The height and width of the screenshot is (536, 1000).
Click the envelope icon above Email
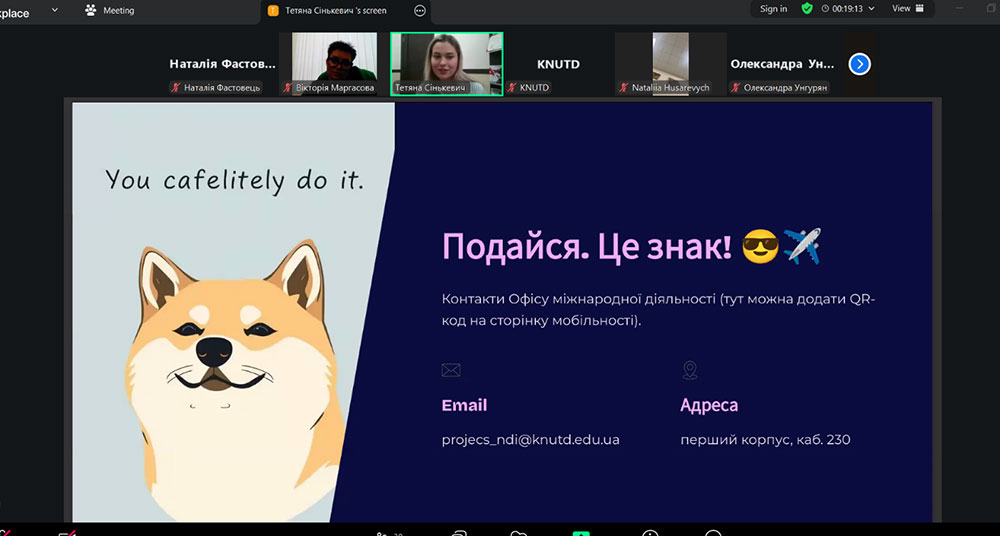[x=451, y=370]
